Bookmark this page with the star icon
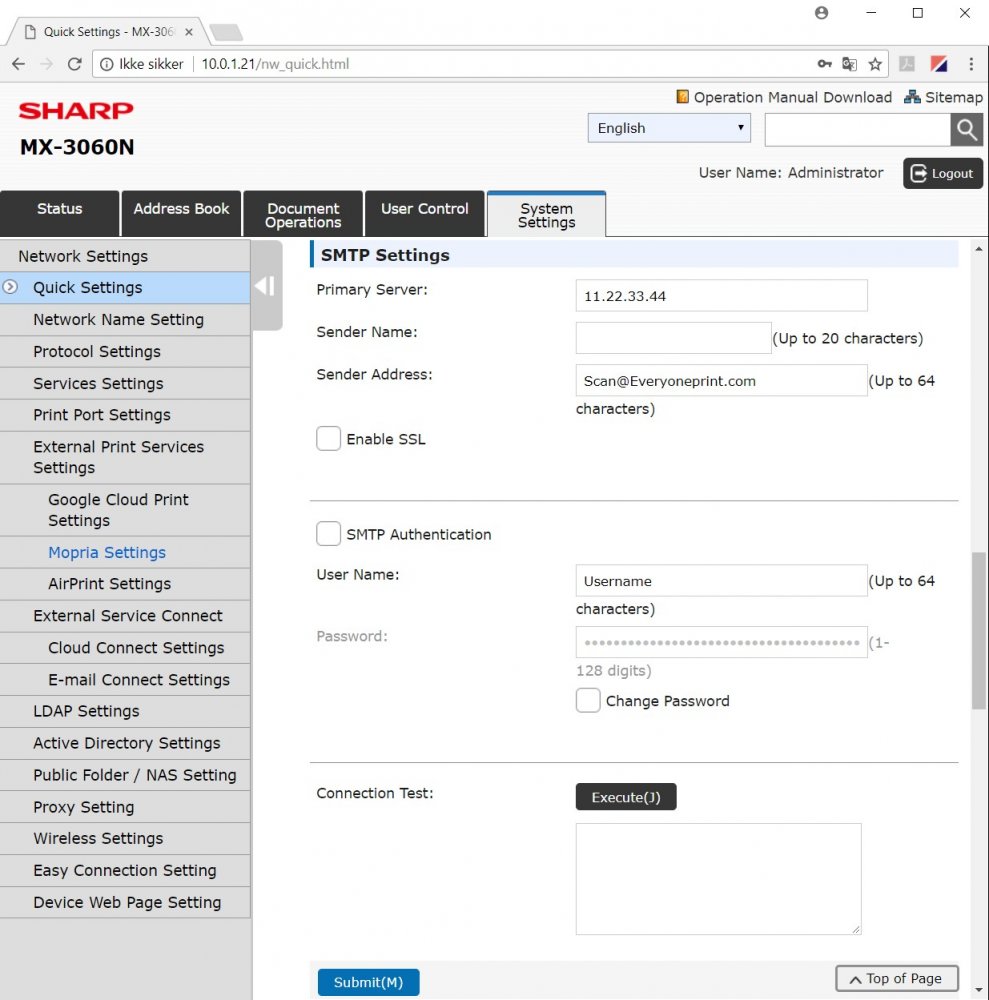 875,64
